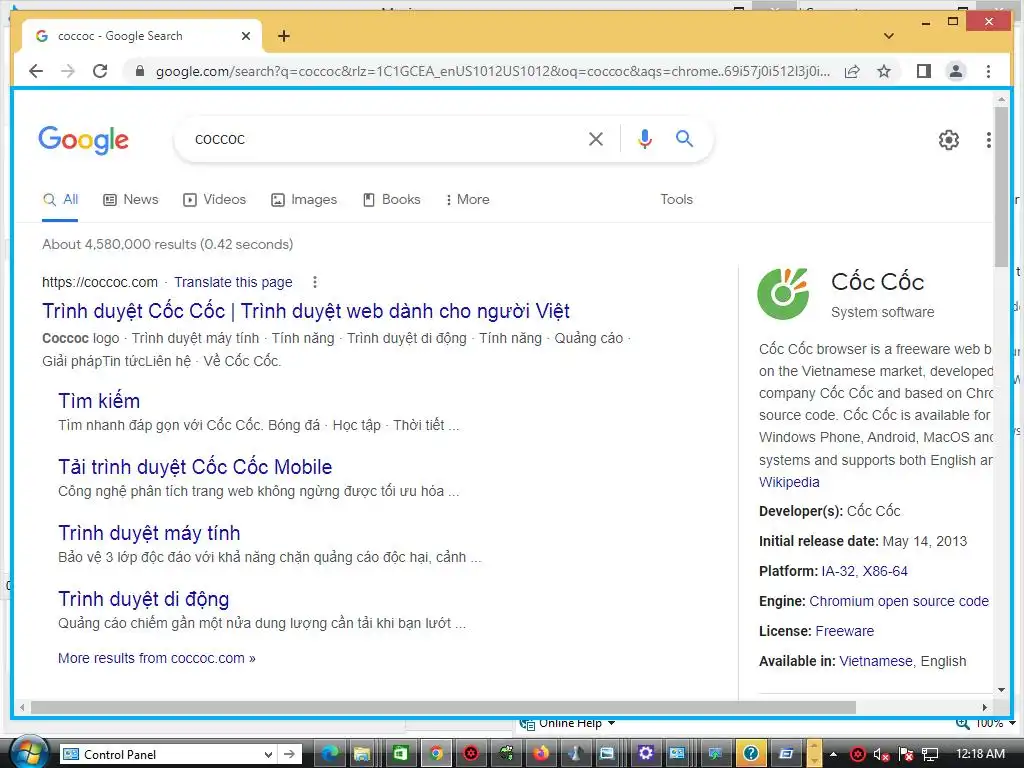Close the coccoc Google Search tab
The height and width of the screenshot is (768, 1024).
coord(246,36)
